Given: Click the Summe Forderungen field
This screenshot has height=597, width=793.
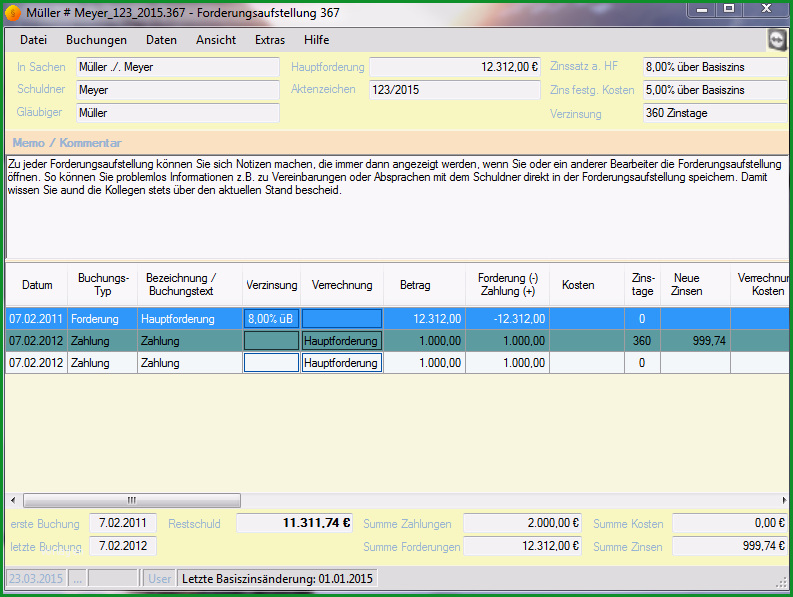Looking at the screenshot, I should pos(522,546).
